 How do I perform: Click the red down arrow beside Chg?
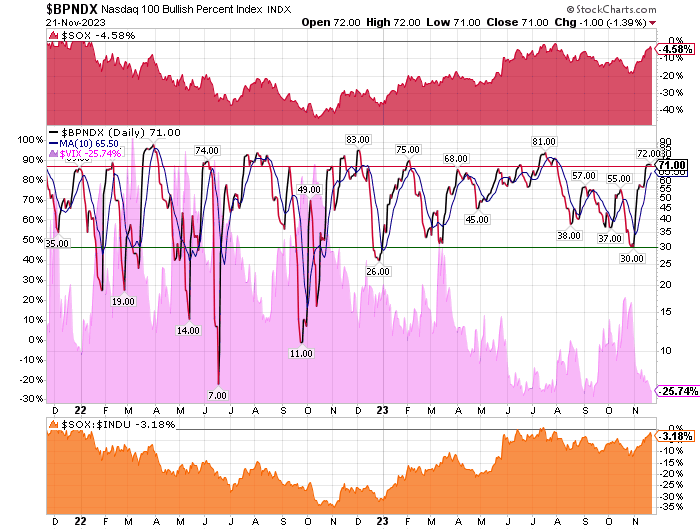(653, 23)
